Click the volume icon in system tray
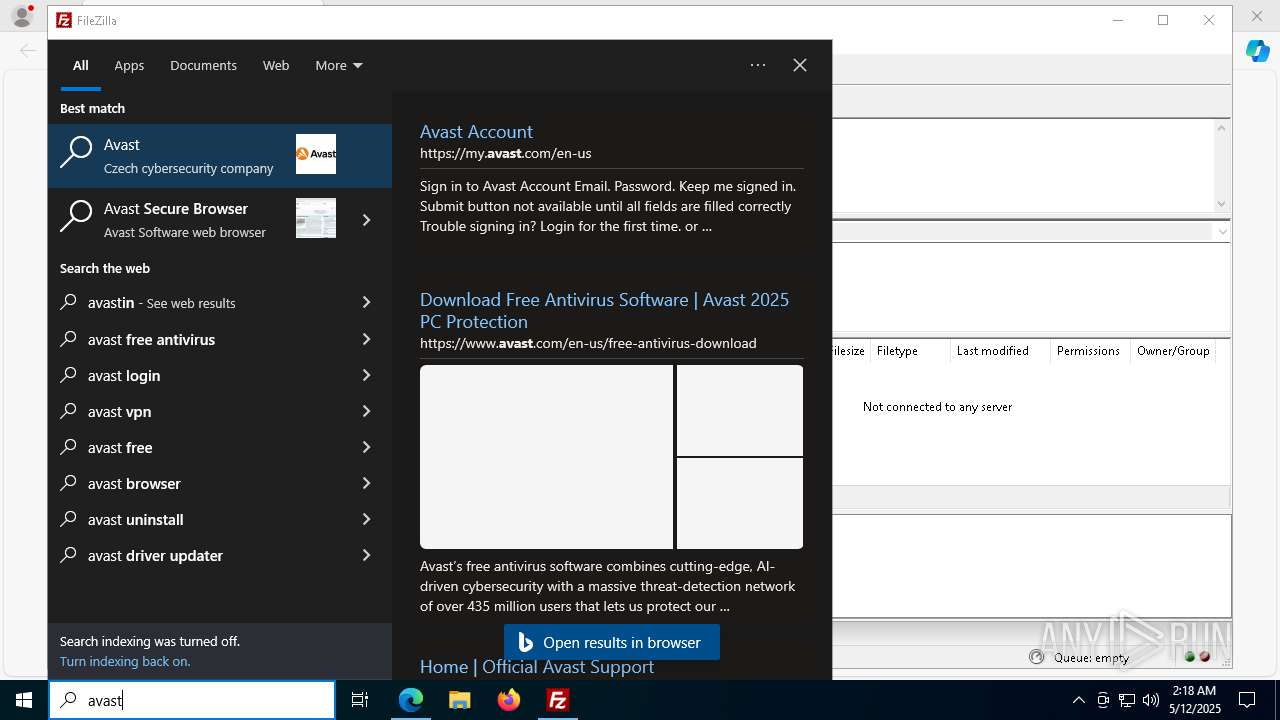The width and height of the screenshot is (1280, 720). 1151,700
